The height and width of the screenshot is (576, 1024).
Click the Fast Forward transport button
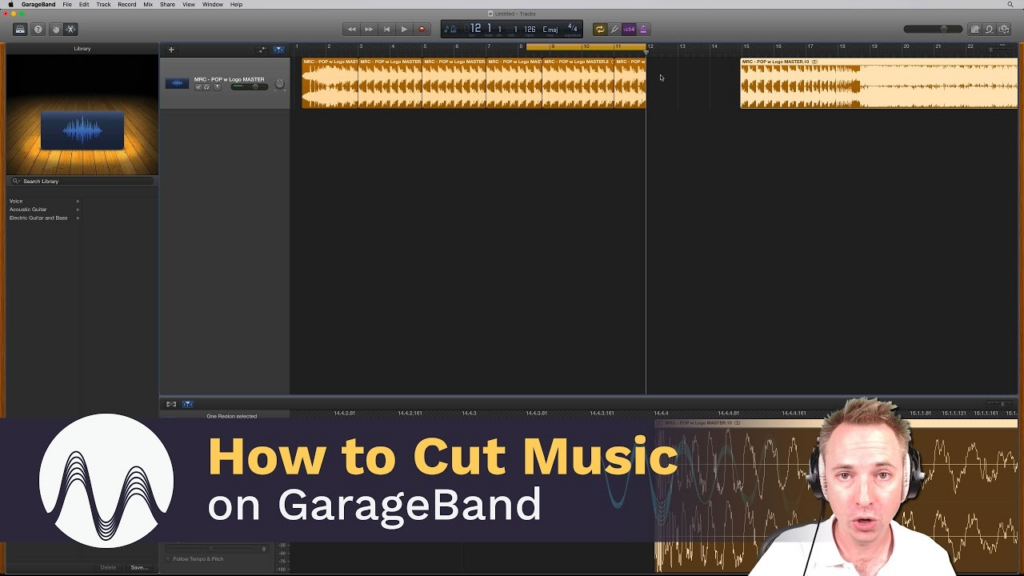(x=369, y=29)
